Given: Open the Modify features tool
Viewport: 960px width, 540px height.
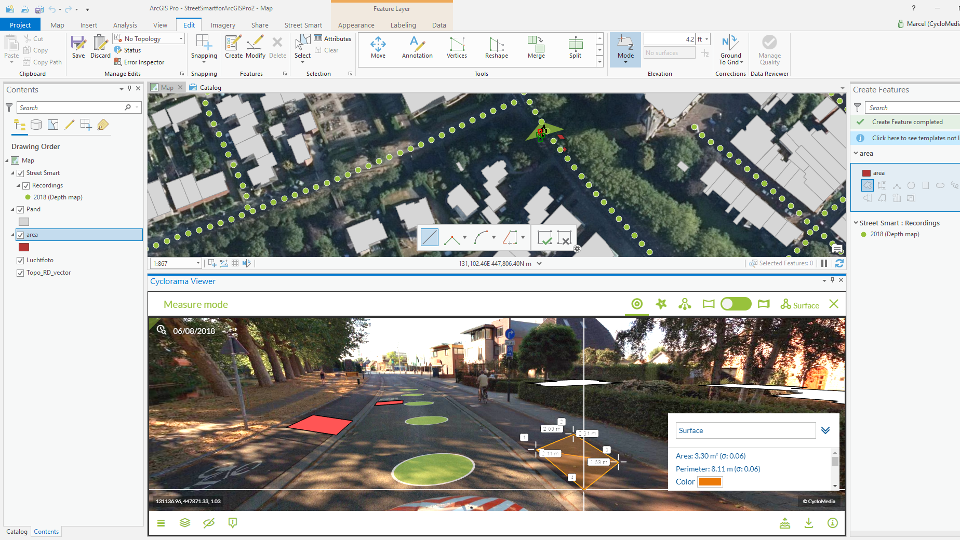Looking at the screenshot, I should tap(255, 47).
